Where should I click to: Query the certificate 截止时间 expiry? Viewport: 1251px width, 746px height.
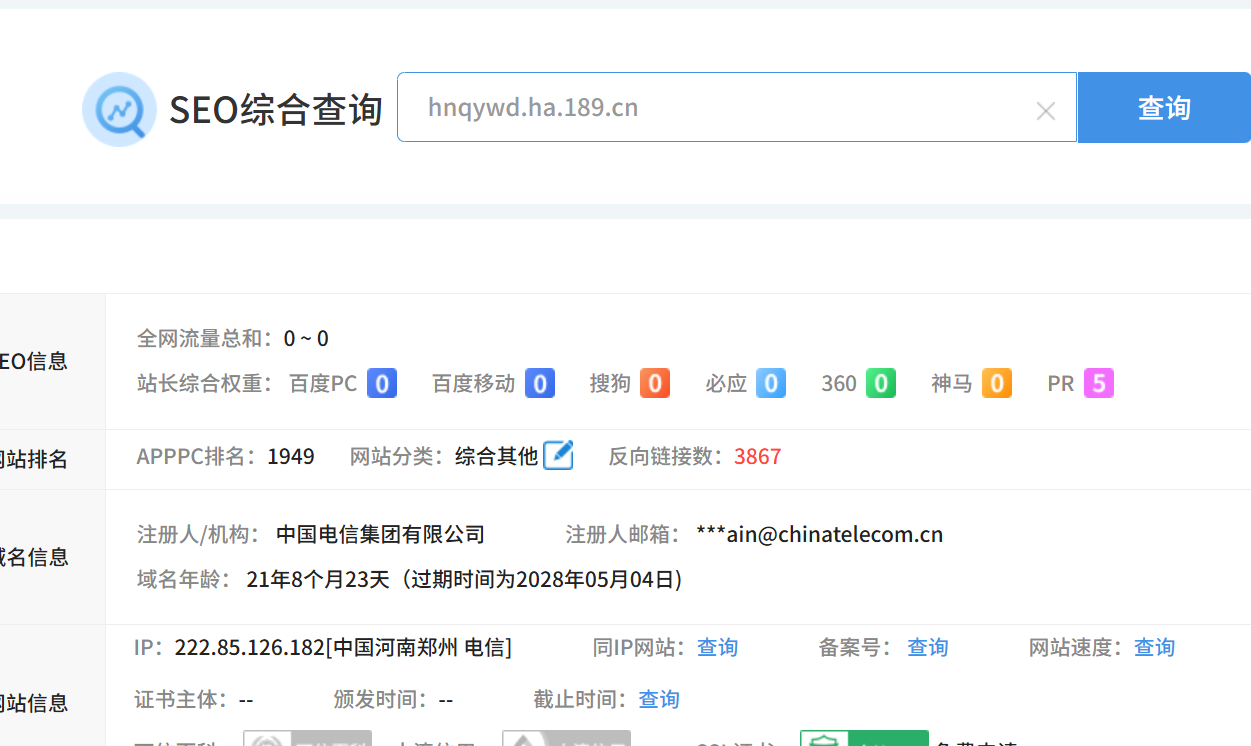(x=659, y=700)
